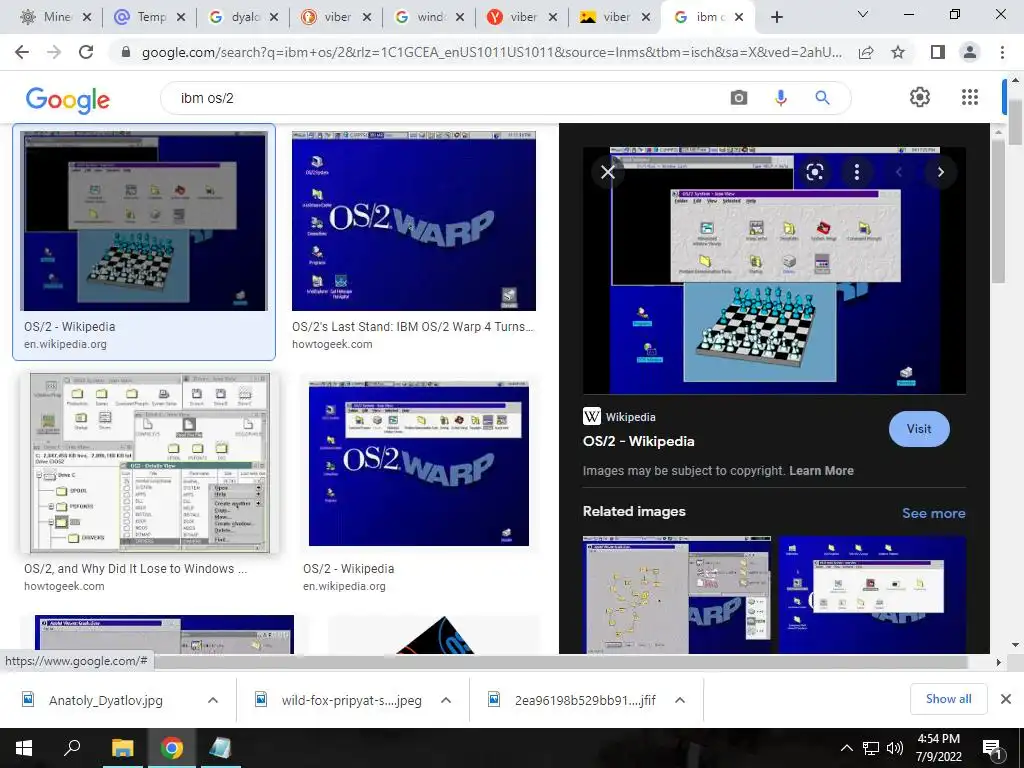The height and width of the screenshot is (768, 1024).
Task: Switch to the Yandex viber tab
Action: tap(523, 18)
